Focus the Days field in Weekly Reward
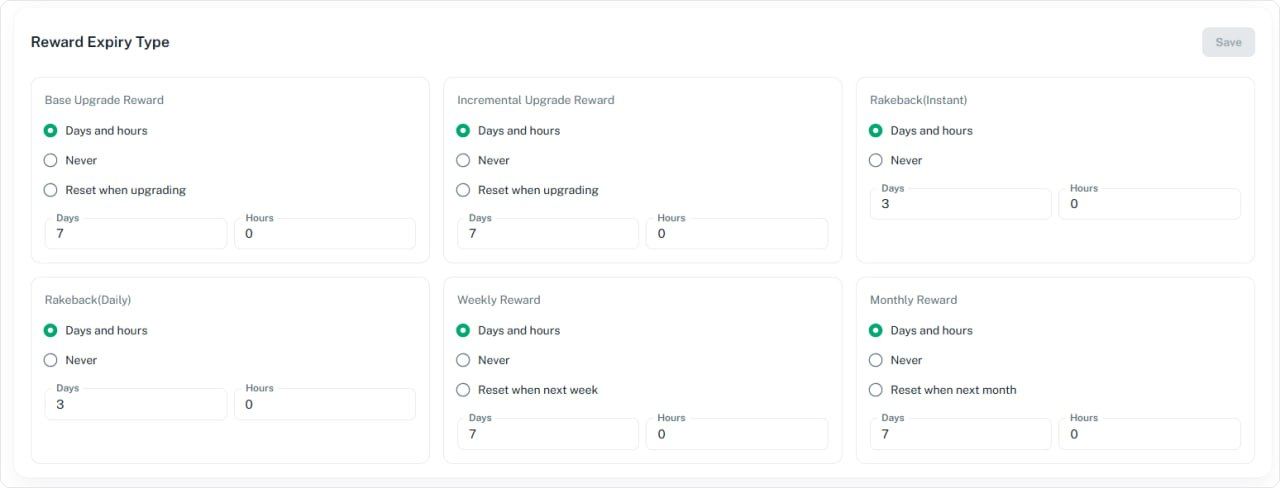 pos(548,434)
